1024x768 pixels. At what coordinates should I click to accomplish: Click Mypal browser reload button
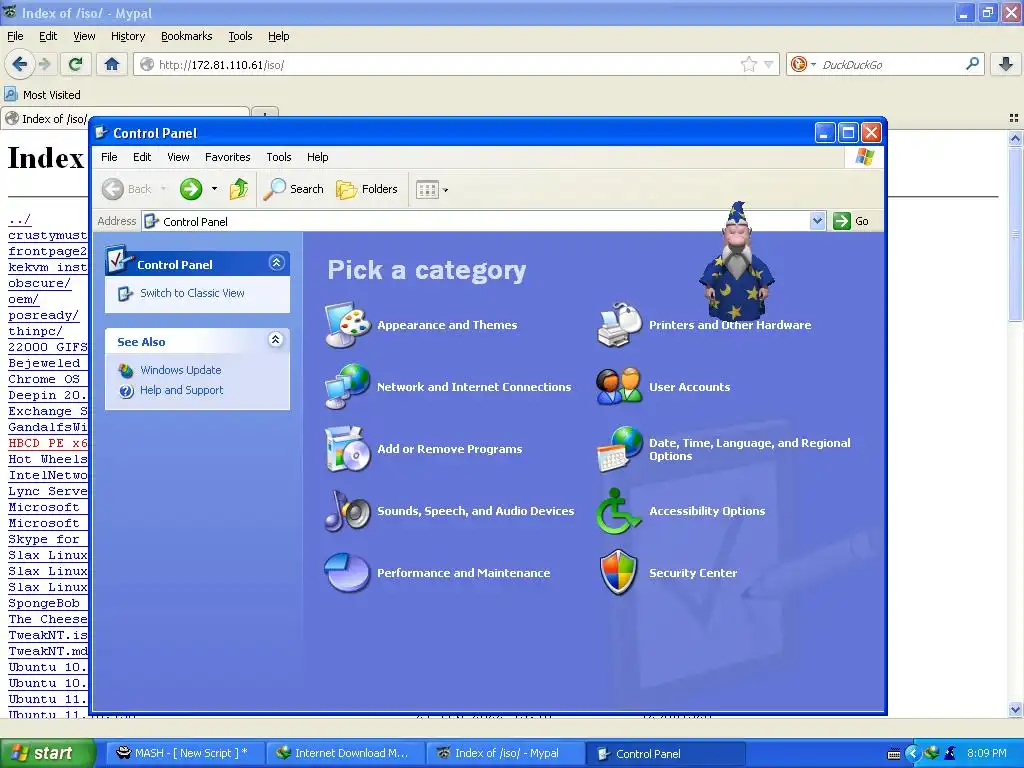click(76, 64)
